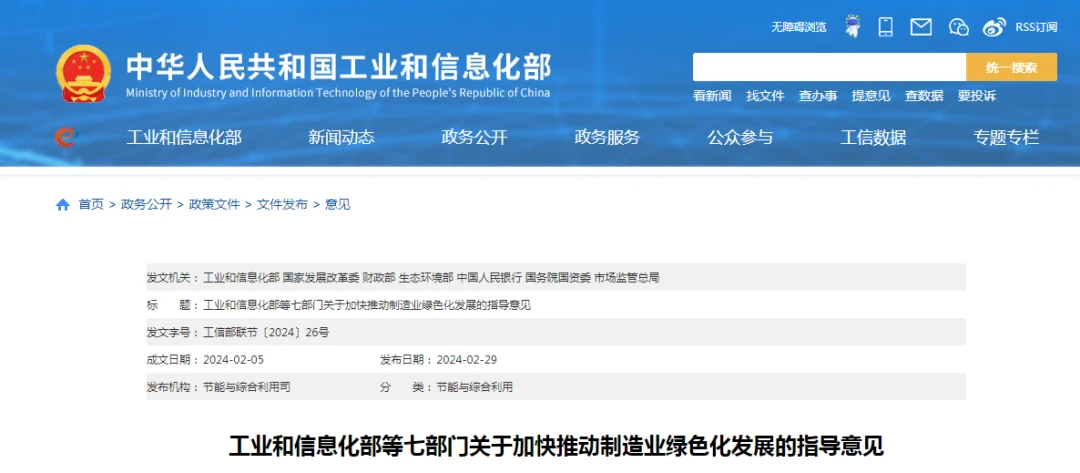Select the 找文件 quick search link

tap(765, 96)
